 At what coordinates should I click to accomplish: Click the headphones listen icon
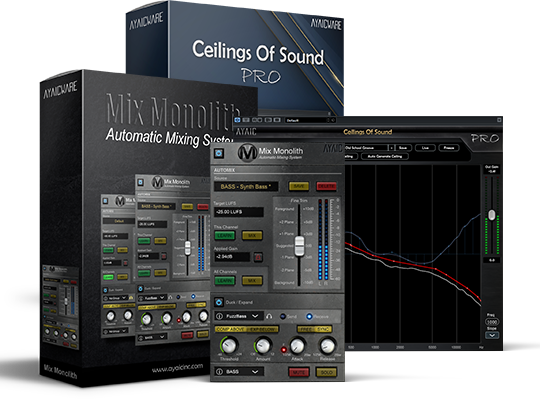pyautogui.click(x=269, y=316)
